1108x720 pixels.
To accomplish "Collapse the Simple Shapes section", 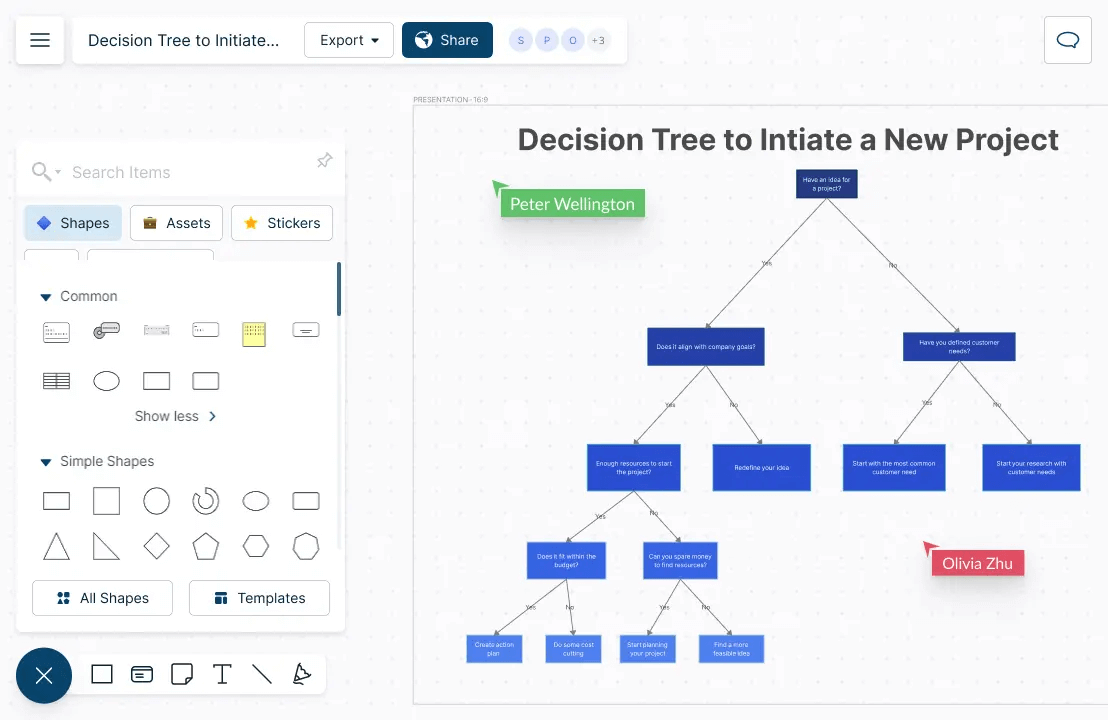I will (45, 462).
